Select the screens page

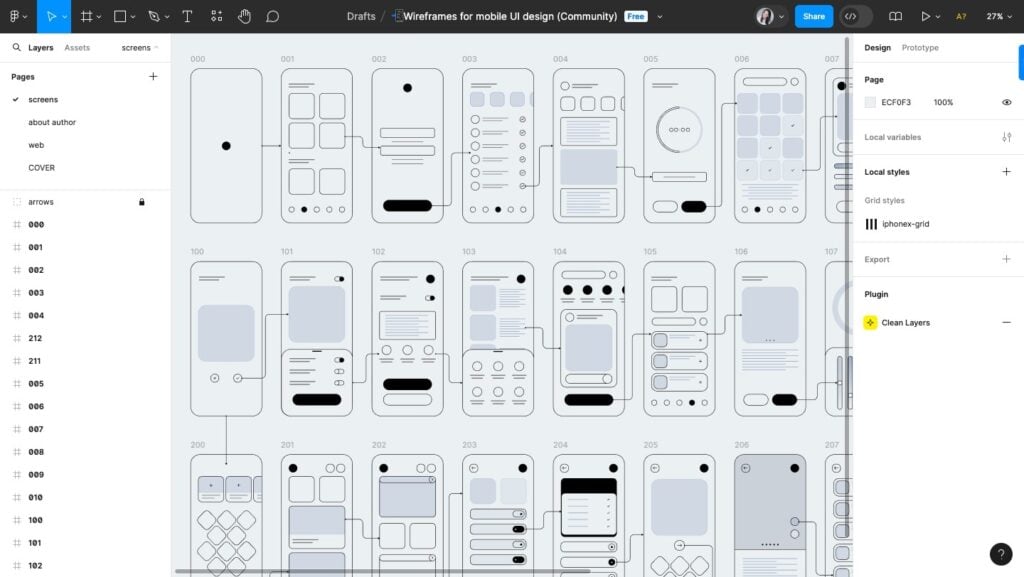click(x=43, y=99)
